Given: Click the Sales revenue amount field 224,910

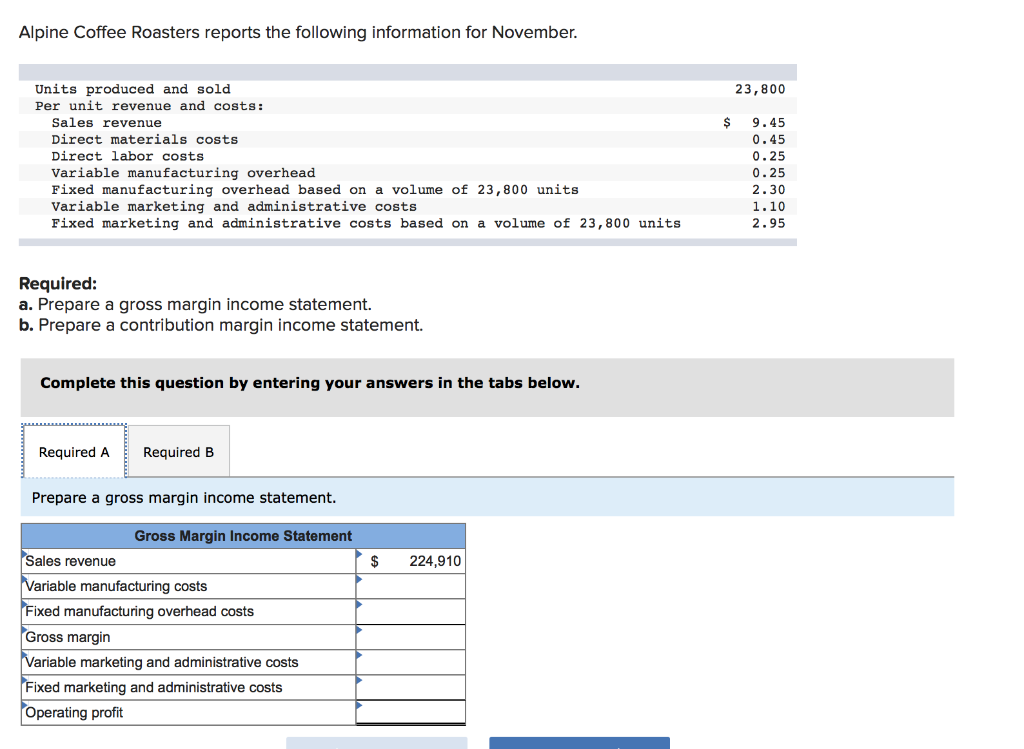Looking at the screenshot, I should (x=411, y=561).
